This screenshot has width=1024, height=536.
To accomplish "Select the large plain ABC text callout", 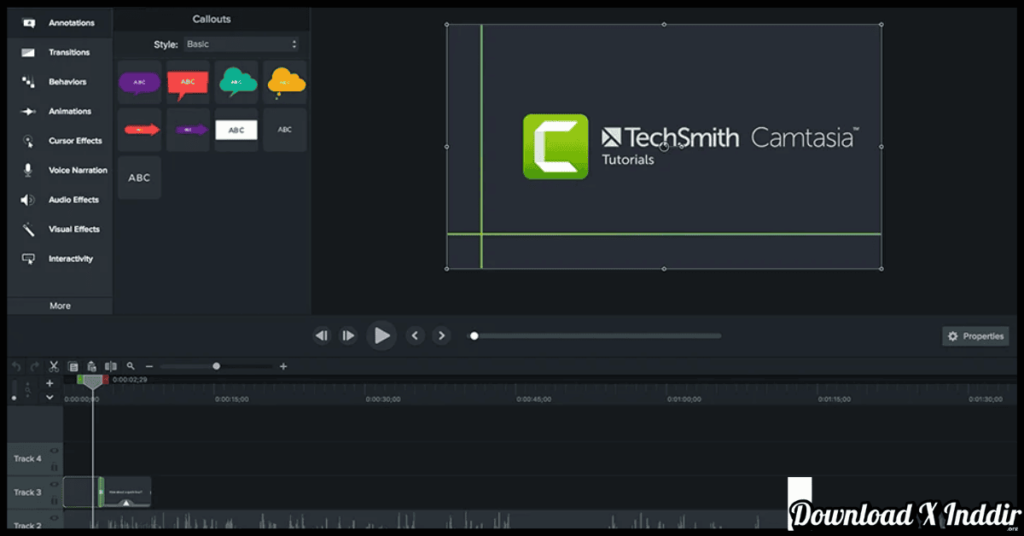I will tap(140, 178).
